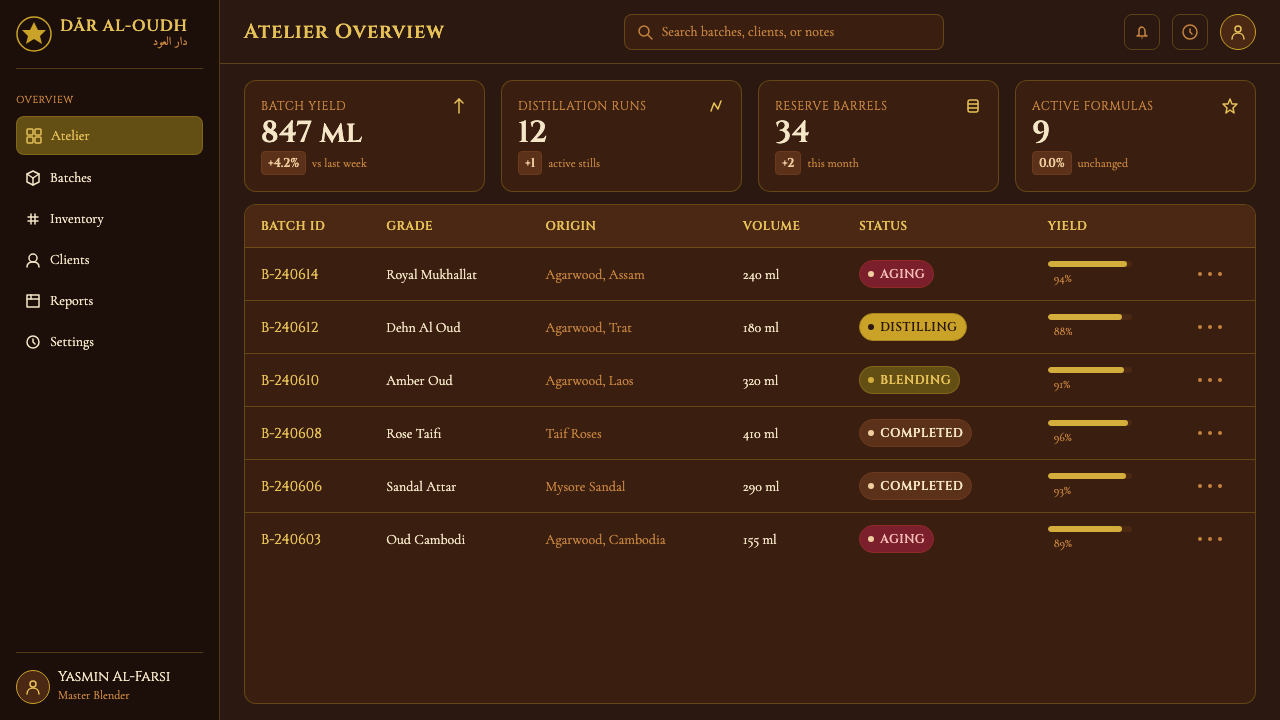Open batch link B-240606
Screen dimensions: 1280x720
[291, 486]
